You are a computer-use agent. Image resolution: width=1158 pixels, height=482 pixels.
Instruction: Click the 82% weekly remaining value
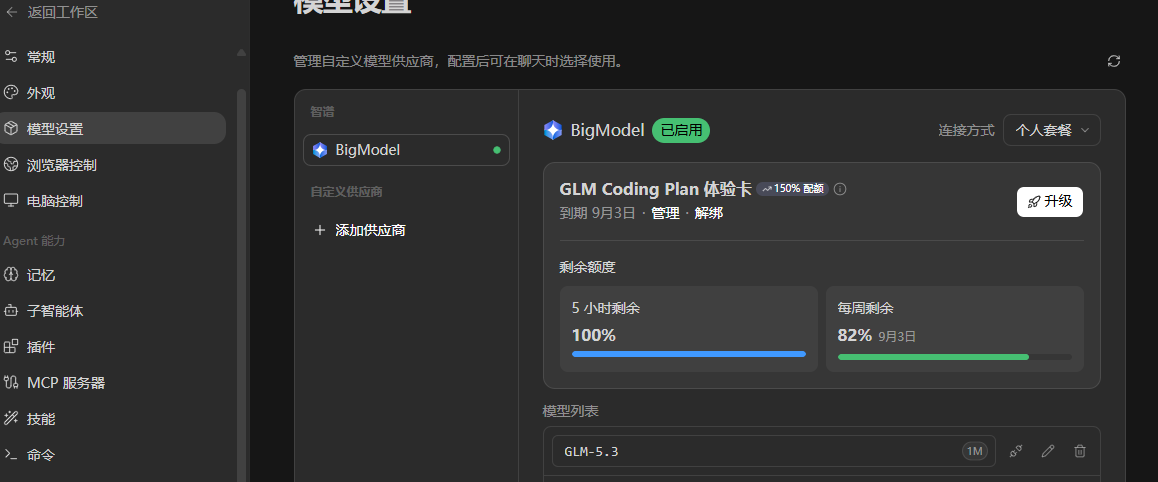854,335
